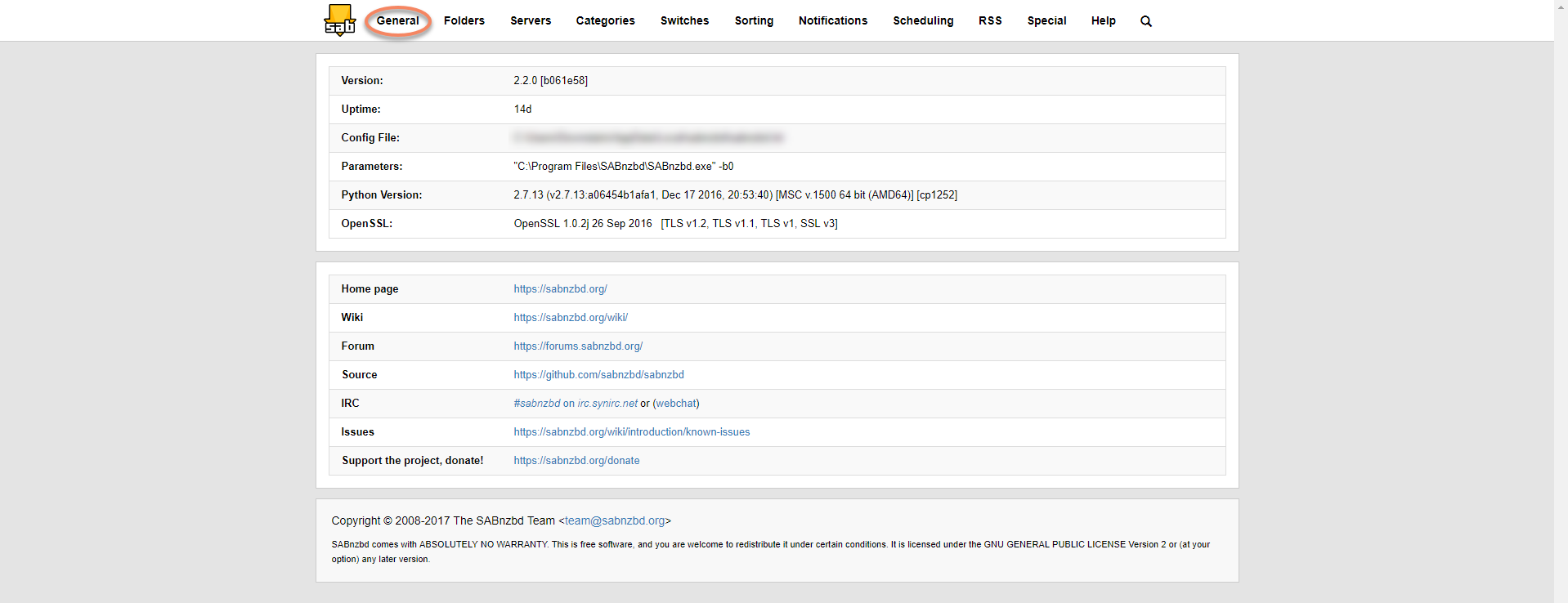The image size is (1568, 603).
Task: Click the version value 2.2.0 [b061e58]
Action: pyautogui.click(x=550, y=81)
